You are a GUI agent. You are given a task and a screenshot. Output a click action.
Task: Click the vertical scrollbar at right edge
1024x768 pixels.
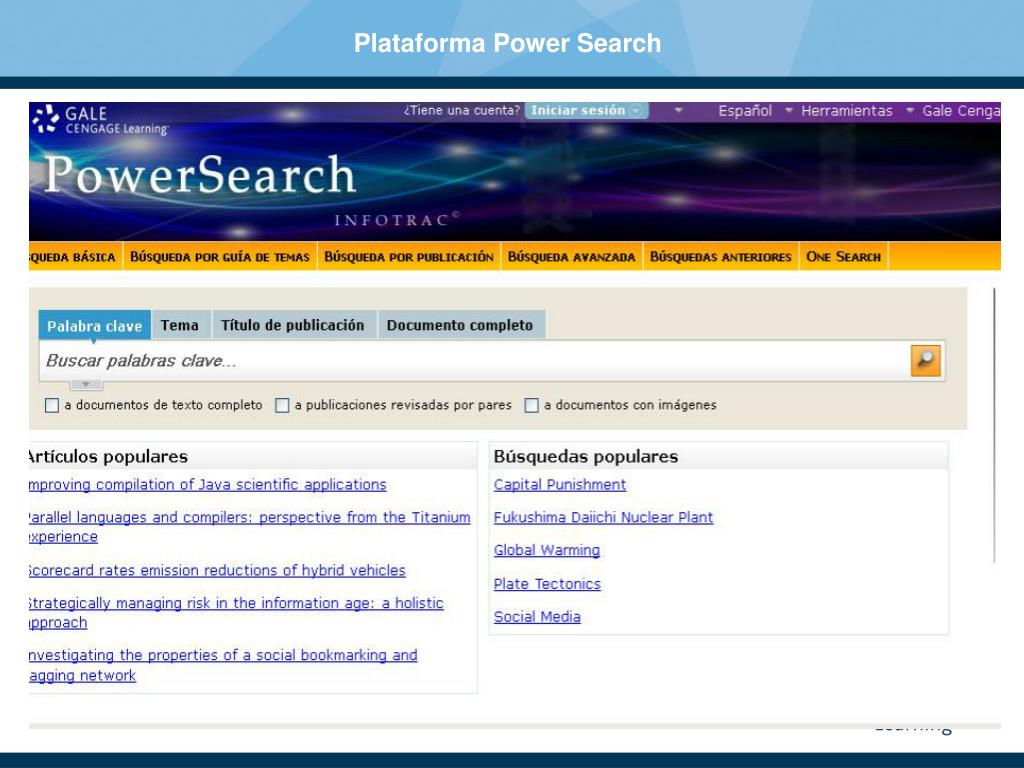tap(995, 425)
